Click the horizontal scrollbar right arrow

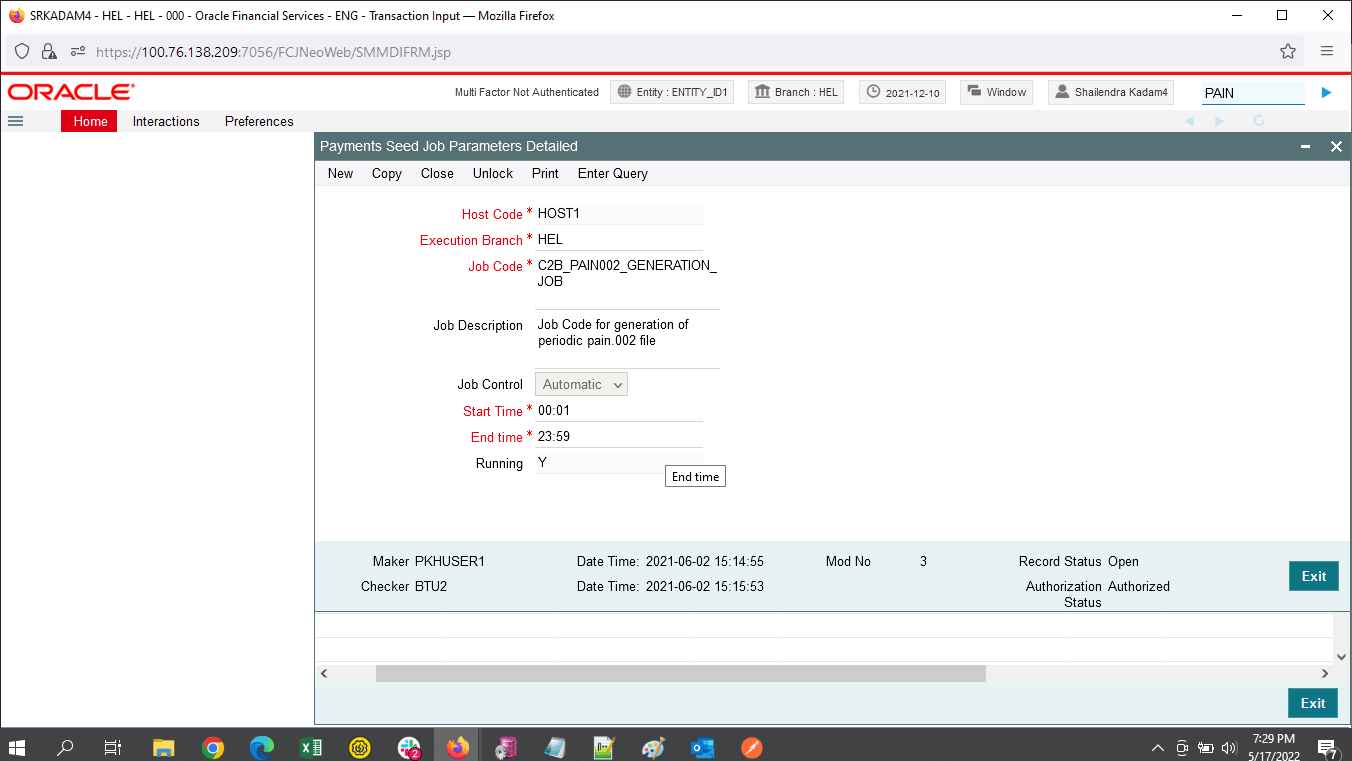1325,674
